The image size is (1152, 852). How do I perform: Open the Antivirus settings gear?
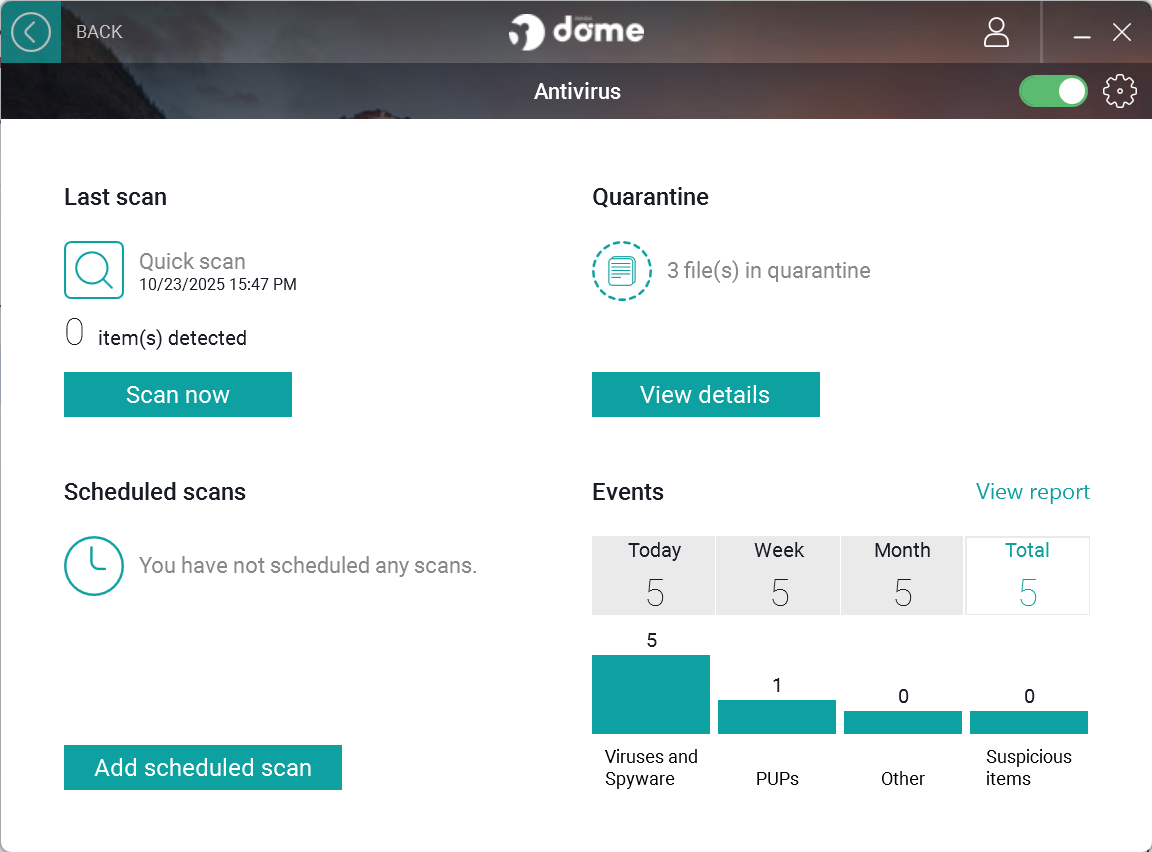pyautogui.click(x=1119, y=91)
